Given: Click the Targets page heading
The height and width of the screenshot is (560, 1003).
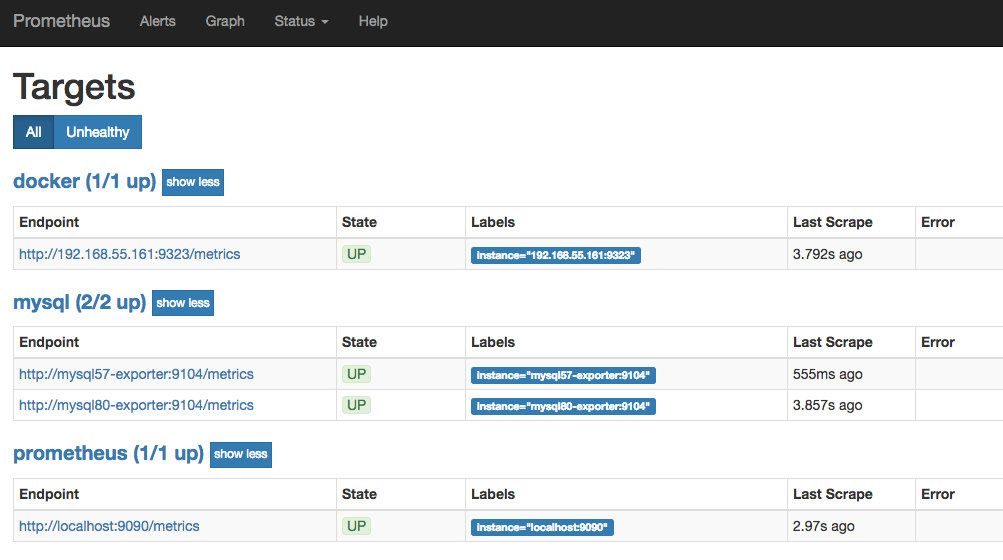Looking at the screenshot, I should pyautogui.click(x=74, y=86).
